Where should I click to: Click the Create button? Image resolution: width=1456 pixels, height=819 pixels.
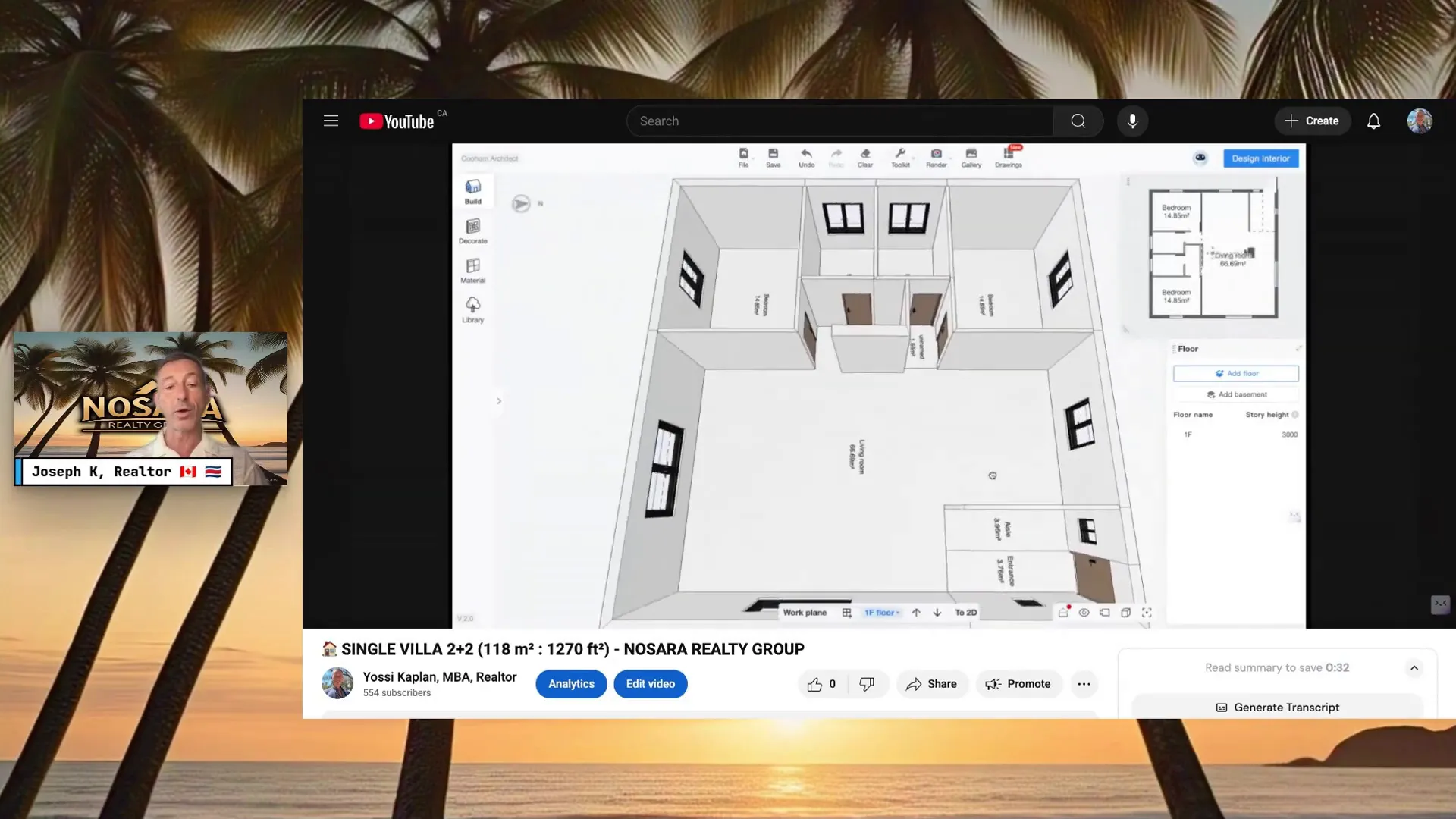[x=1312, y=121]
